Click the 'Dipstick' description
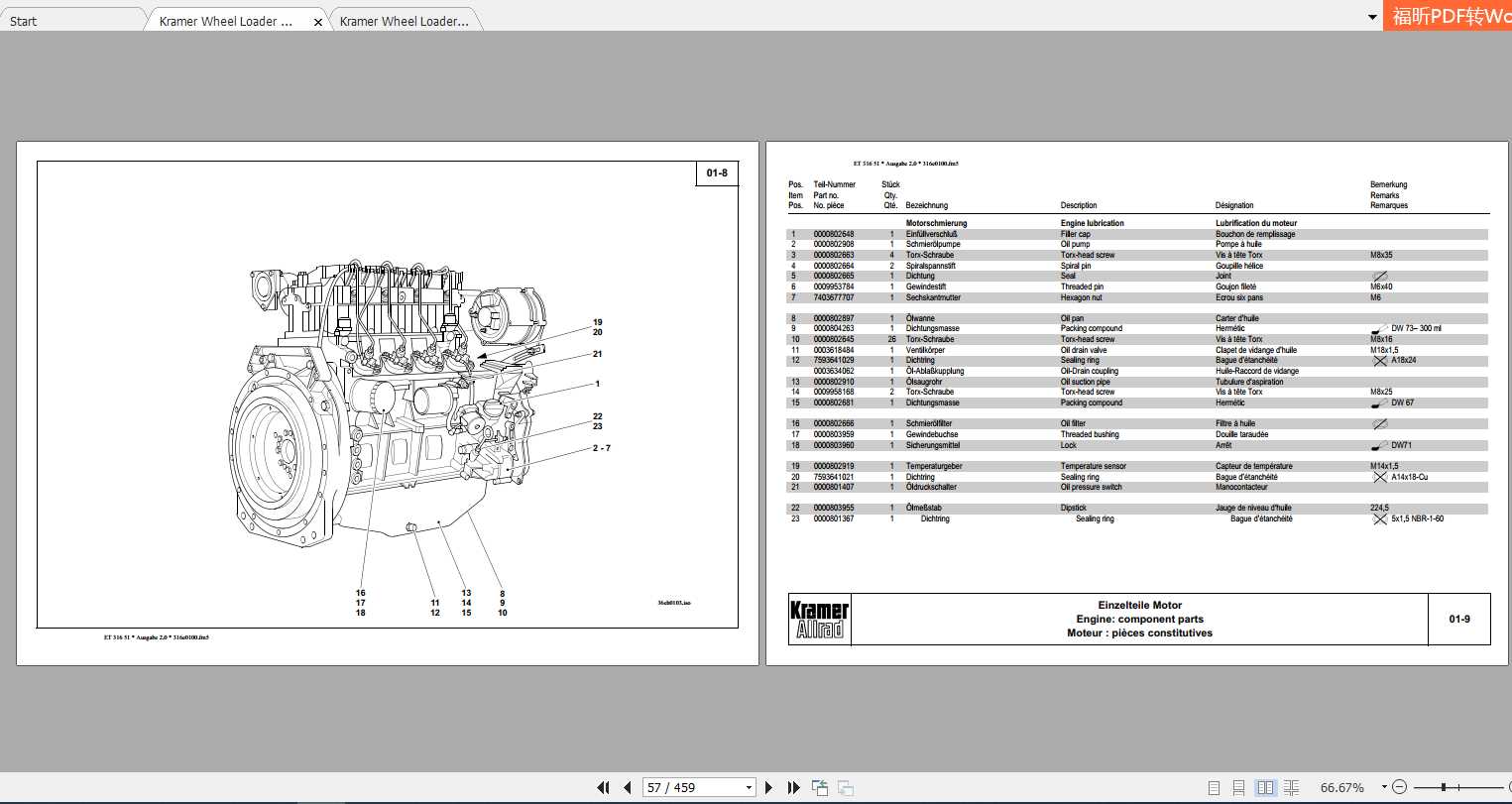Image resolution: width=1512 pixels, height=804 pixels. click(x=1074, y=508)
